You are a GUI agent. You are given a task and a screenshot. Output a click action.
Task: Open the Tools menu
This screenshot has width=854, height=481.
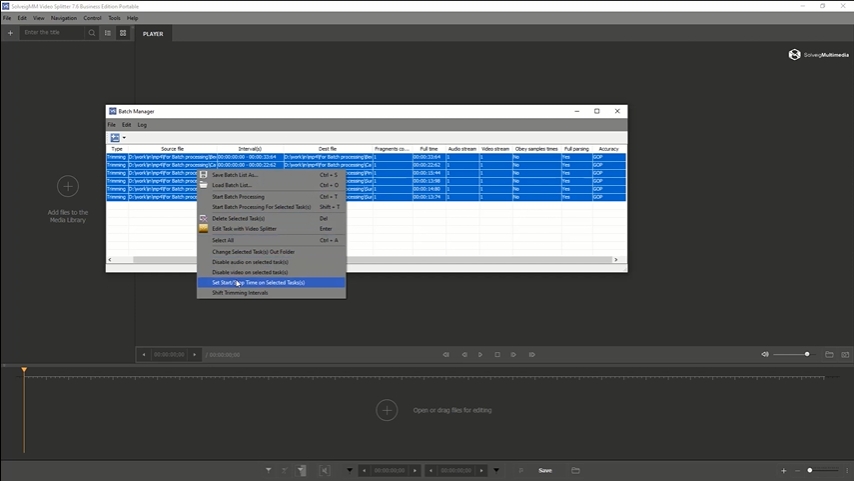pos(114,18)
